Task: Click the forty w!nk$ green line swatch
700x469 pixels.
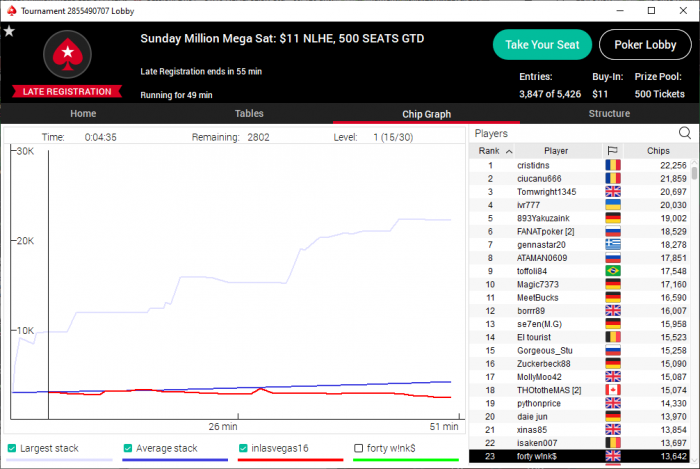Action: click(x=406, y=460)
